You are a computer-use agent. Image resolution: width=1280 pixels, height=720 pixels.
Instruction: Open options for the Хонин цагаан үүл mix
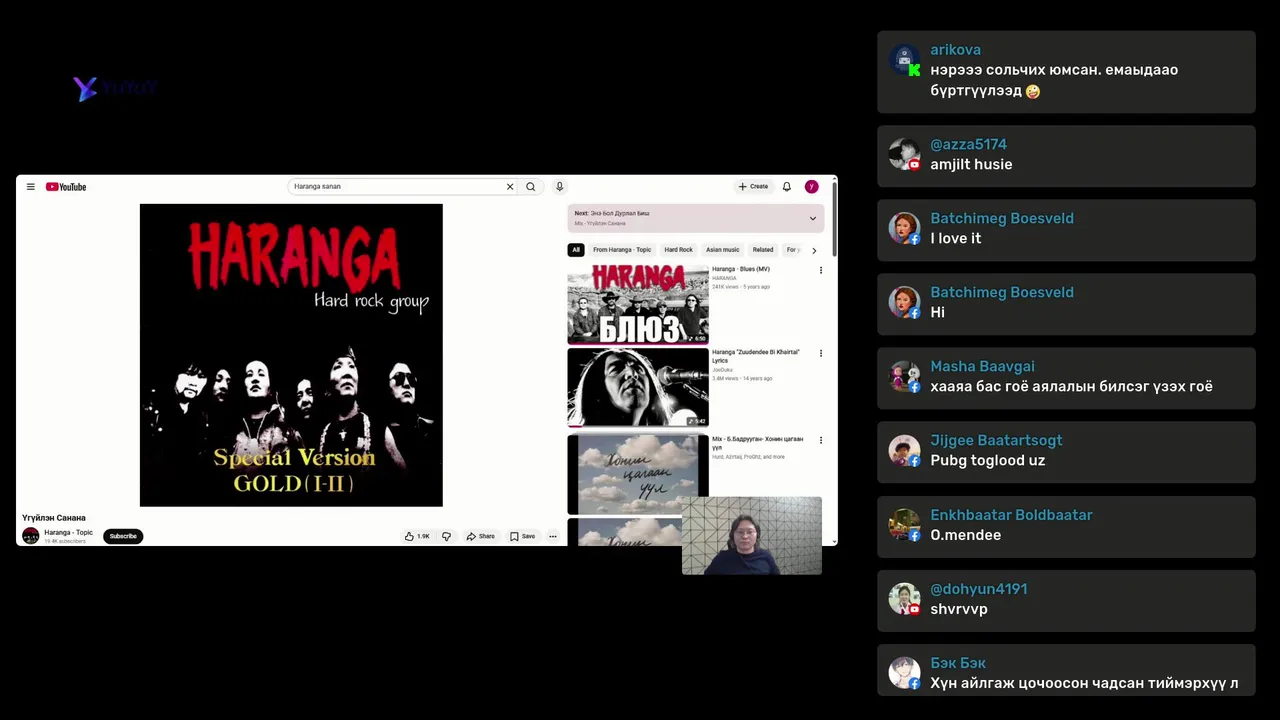[821, 440]
